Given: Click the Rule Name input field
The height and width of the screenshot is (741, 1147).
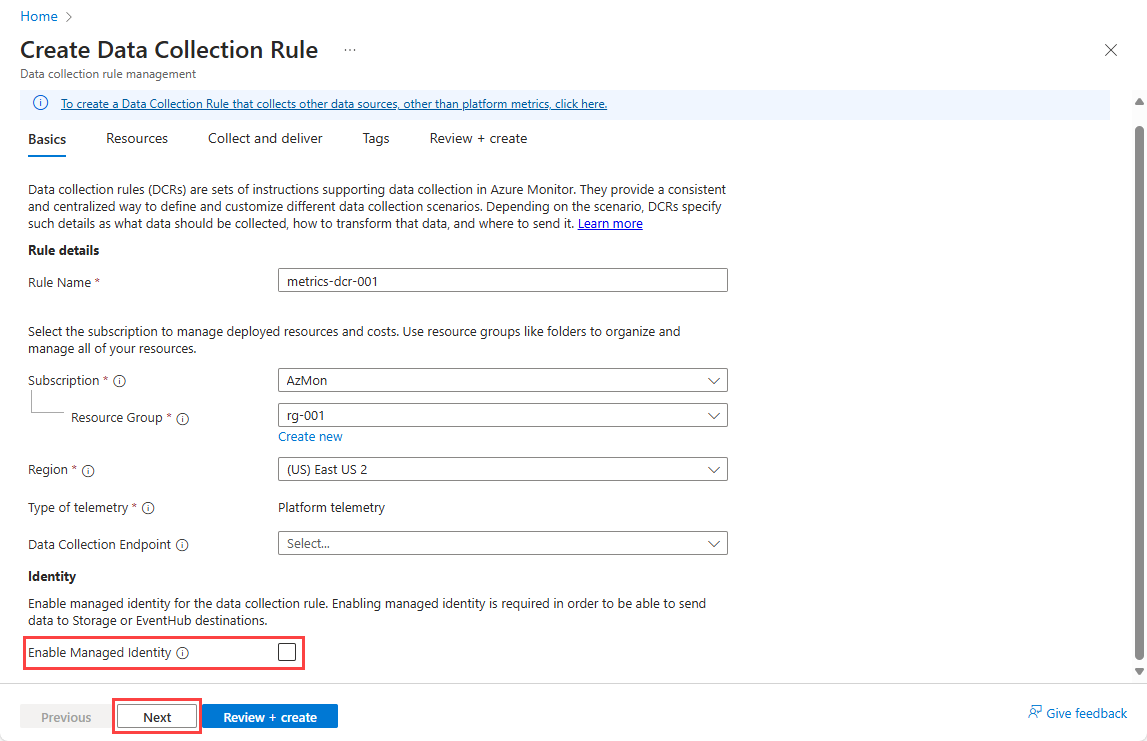Looking at the screenshot, I should coord(502,281).
